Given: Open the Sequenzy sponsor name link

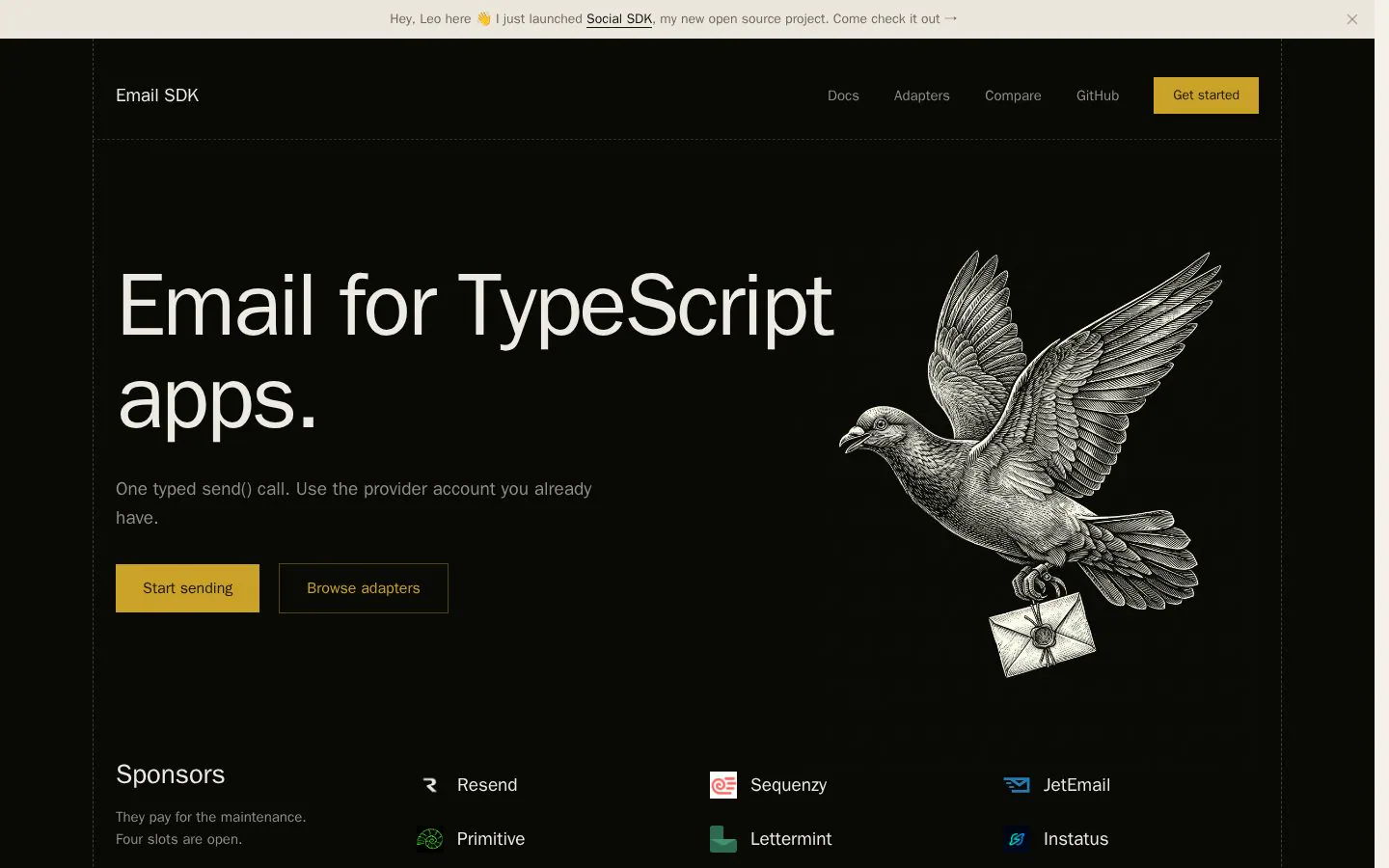Looking at the screenshot, I should (788, 785).
